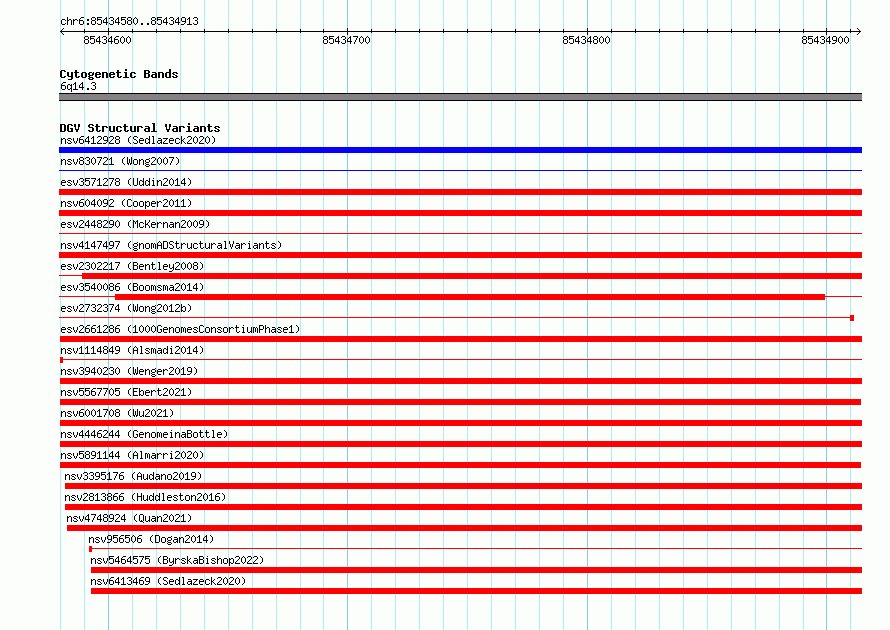The height and width of the screenshot is (630, 890).
Task: Select the nsv5891144 (Almarri2020) label
Action: pyautogui.click(x=132, y=455)
